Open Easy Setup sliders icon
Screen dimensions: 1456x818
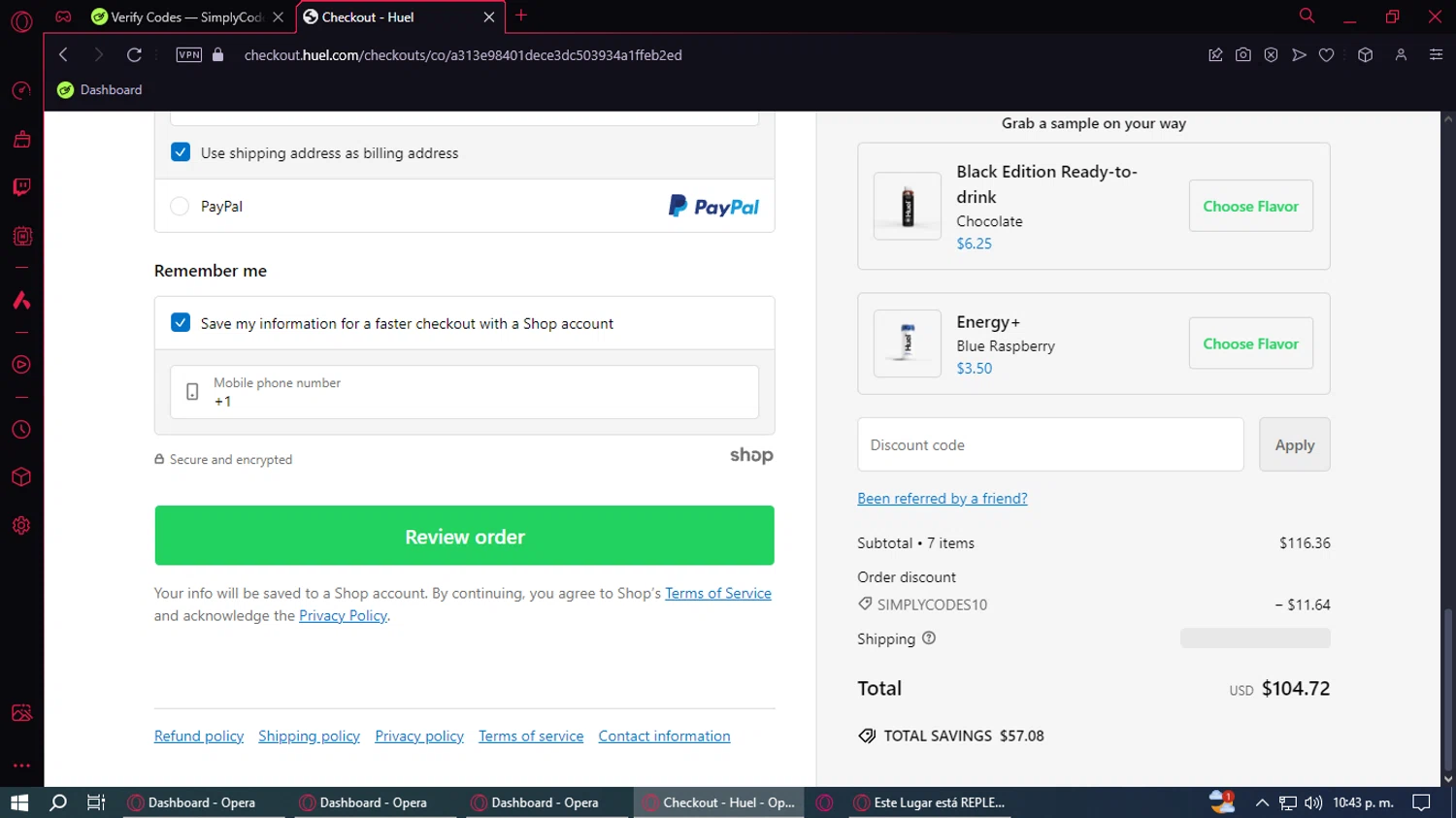click(1436, 55)
